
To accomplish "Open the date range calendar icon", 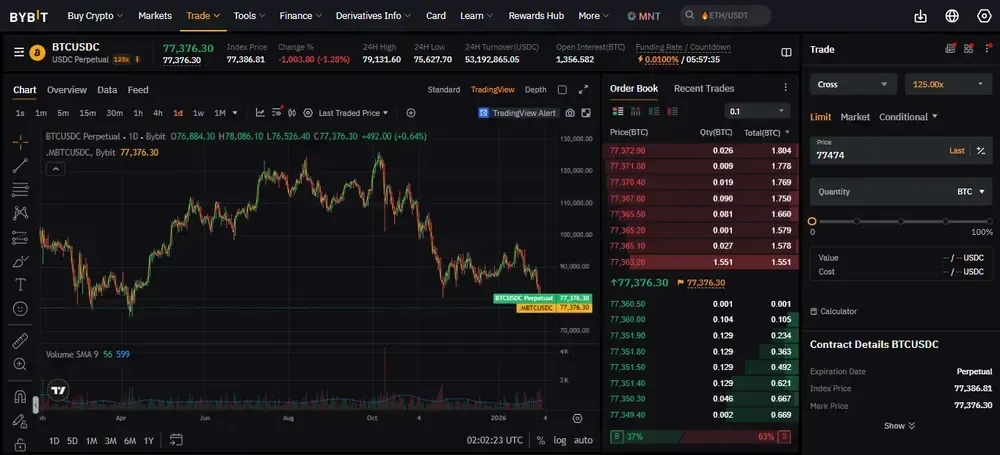I will 176,440.
